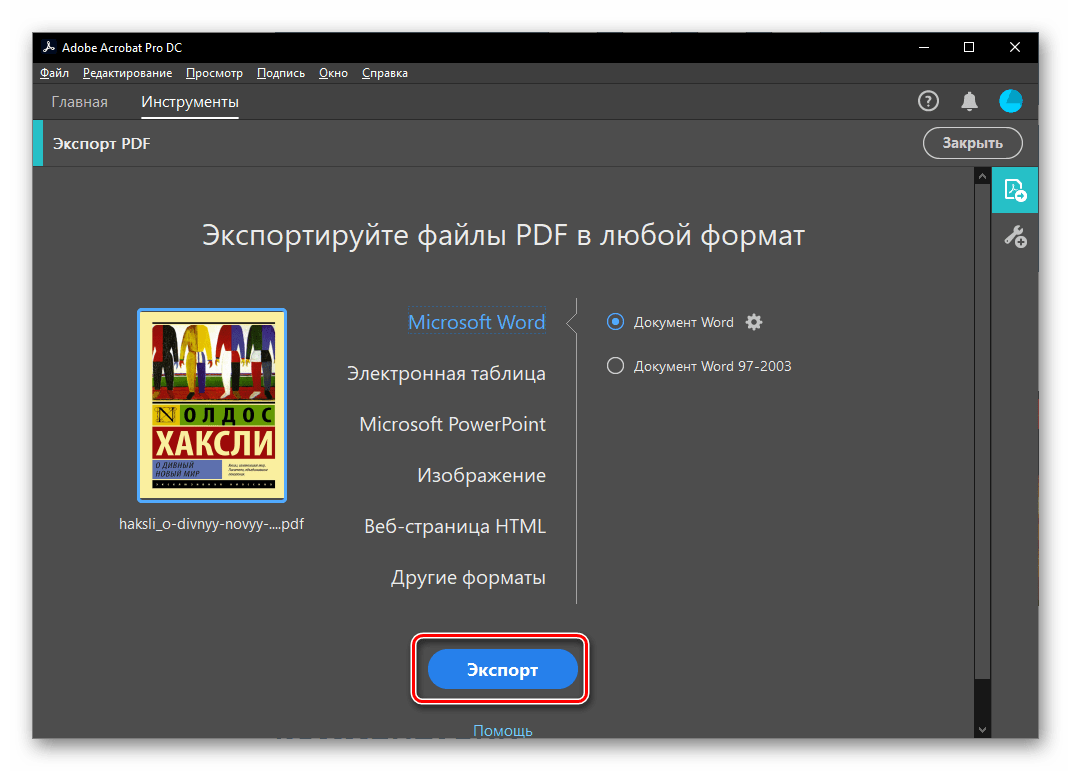Switch to the Инструменты tab
Image resolution: width=1071 pixels, height=771 pixels.
click(x=190, y=102)
